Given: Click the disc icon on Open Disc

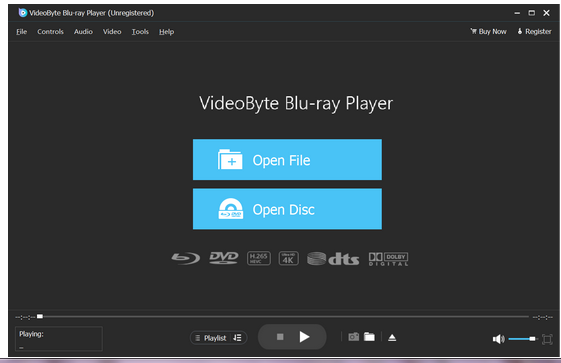Looking at the screenshot, I should [231, 209].
